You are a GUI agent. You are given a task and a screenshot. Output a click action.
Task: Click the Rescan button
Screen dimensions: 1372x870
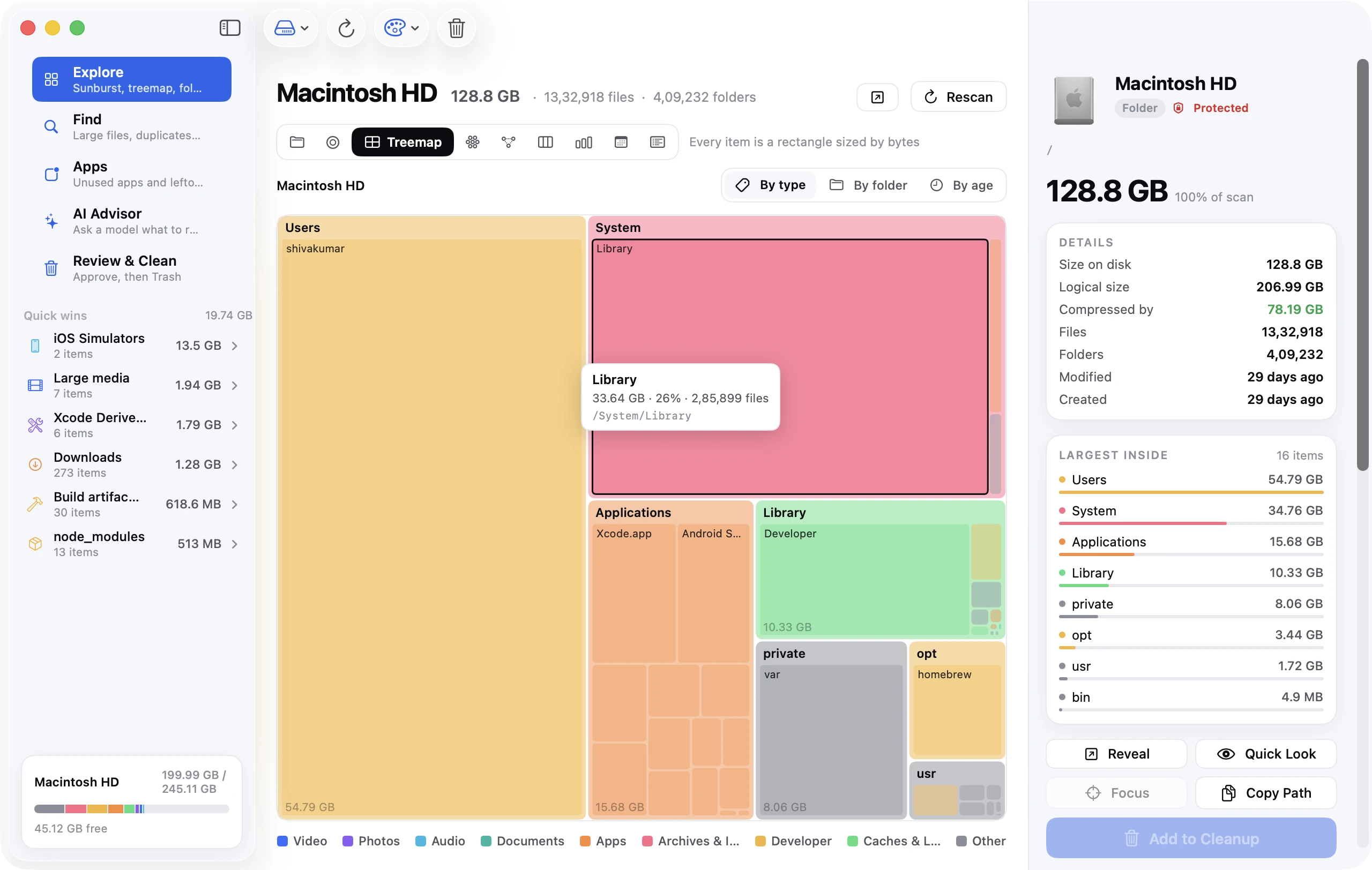click(958, 97)
